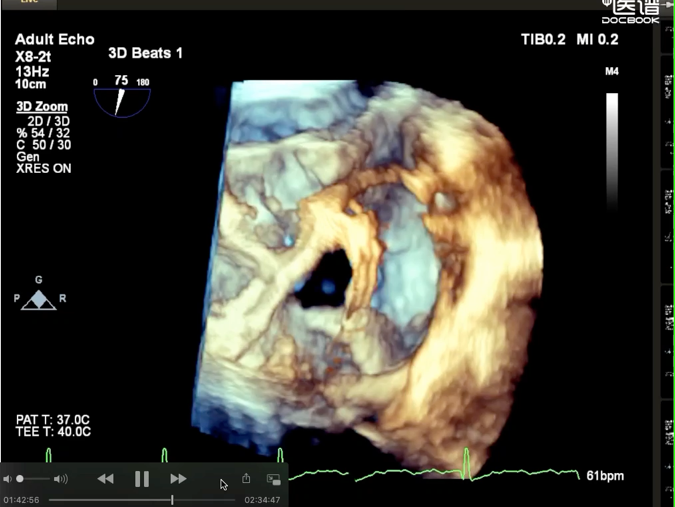This screenshot has height=507, width=675.
Task: Click the playback progress bar playhead
Action: point(172,499)
